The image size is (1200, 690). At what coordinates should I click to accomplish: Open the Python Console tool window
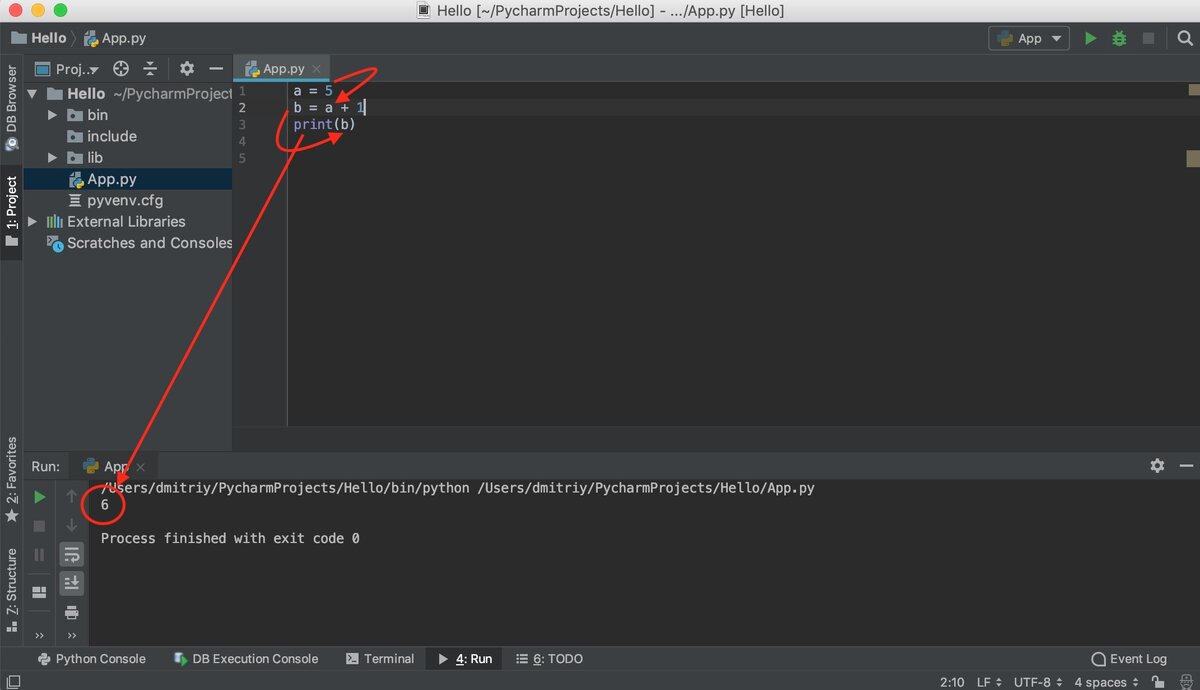pos(91,659)
